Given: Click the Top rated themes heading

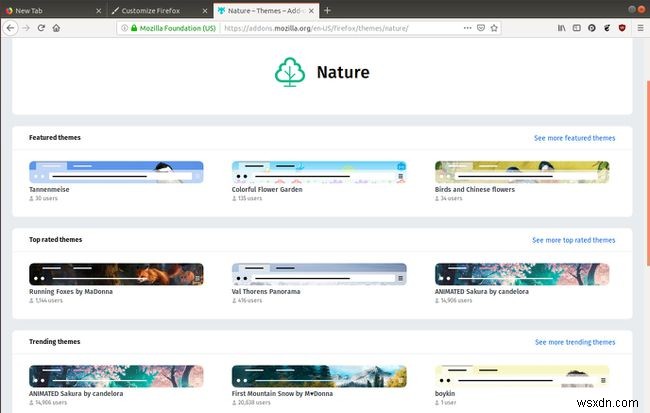Looking at the screenshot, I should [56, 239].
